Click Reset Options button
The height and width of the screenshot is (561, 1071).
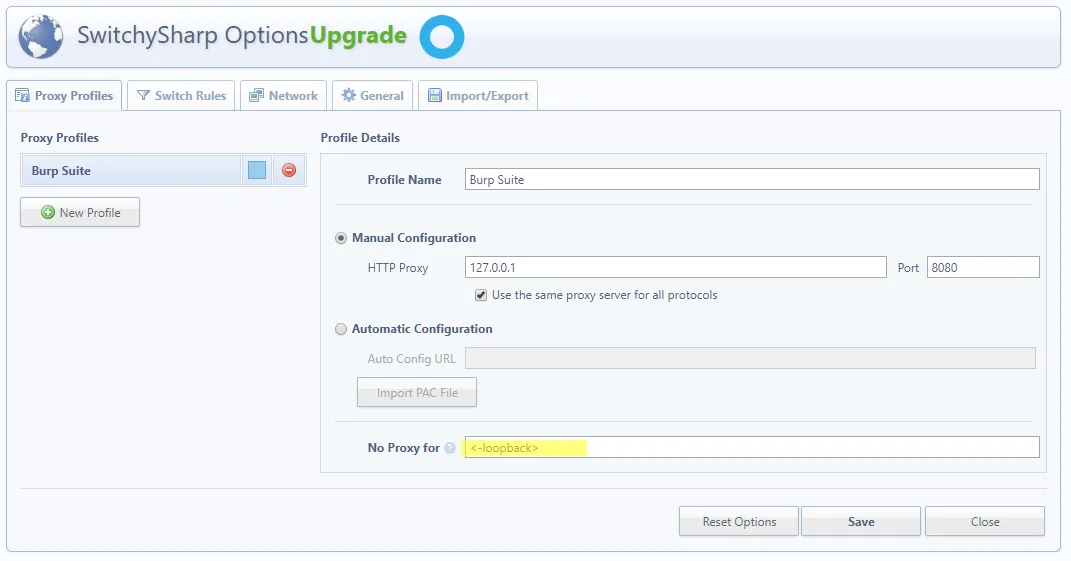(739, 521)
